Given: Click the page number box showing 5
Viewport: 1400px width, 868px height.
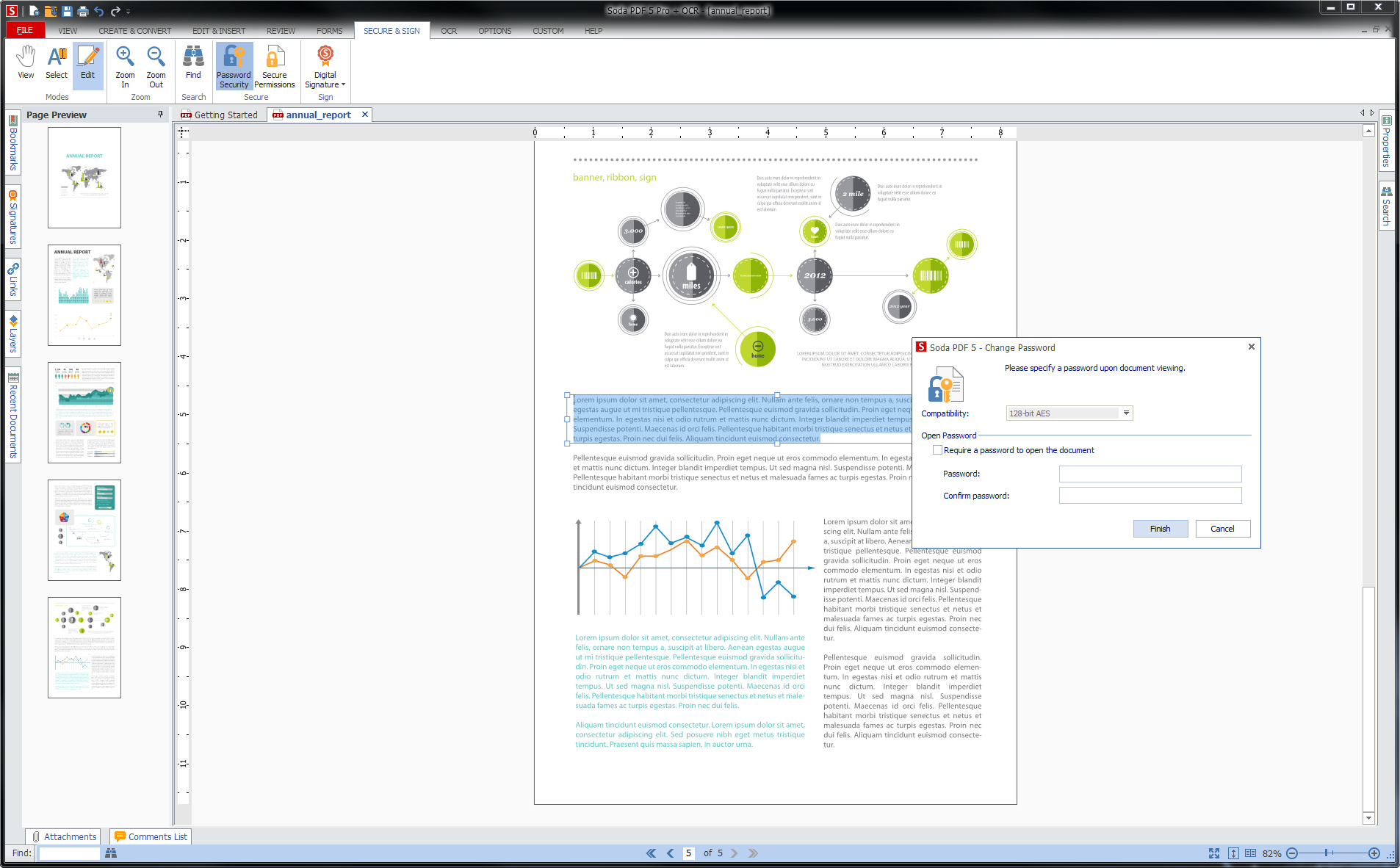Looking at the screenshot, I should [x=689, y=853].
